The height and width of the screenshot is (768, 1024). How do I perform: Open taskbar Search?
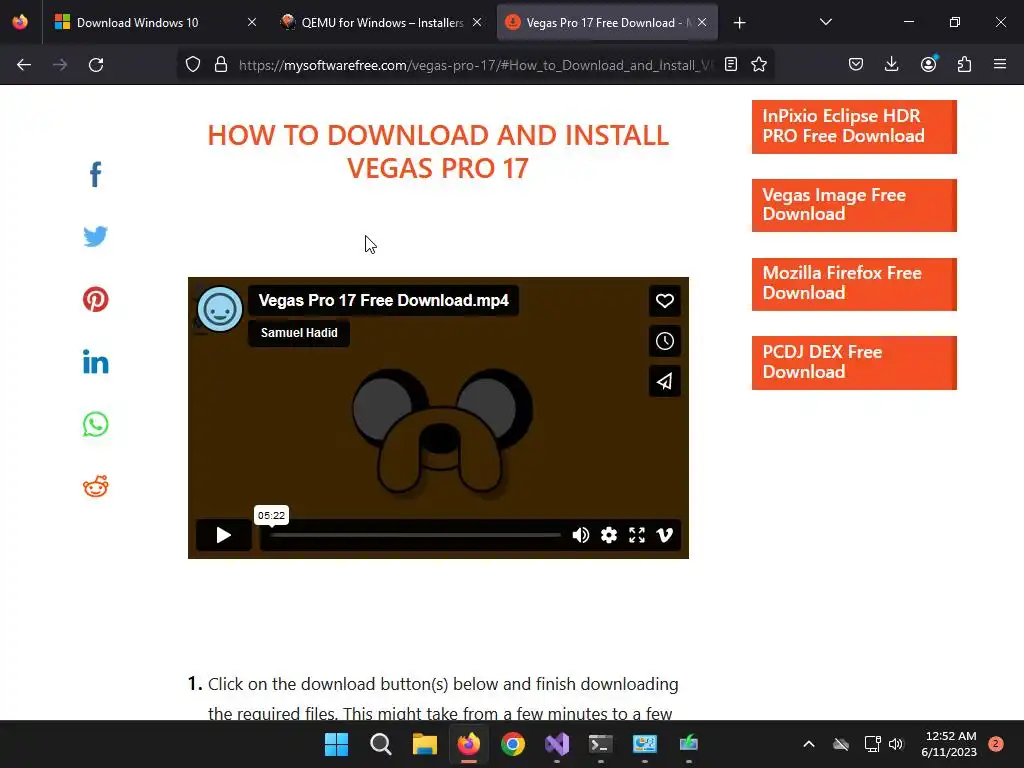(x=381, y=744)
